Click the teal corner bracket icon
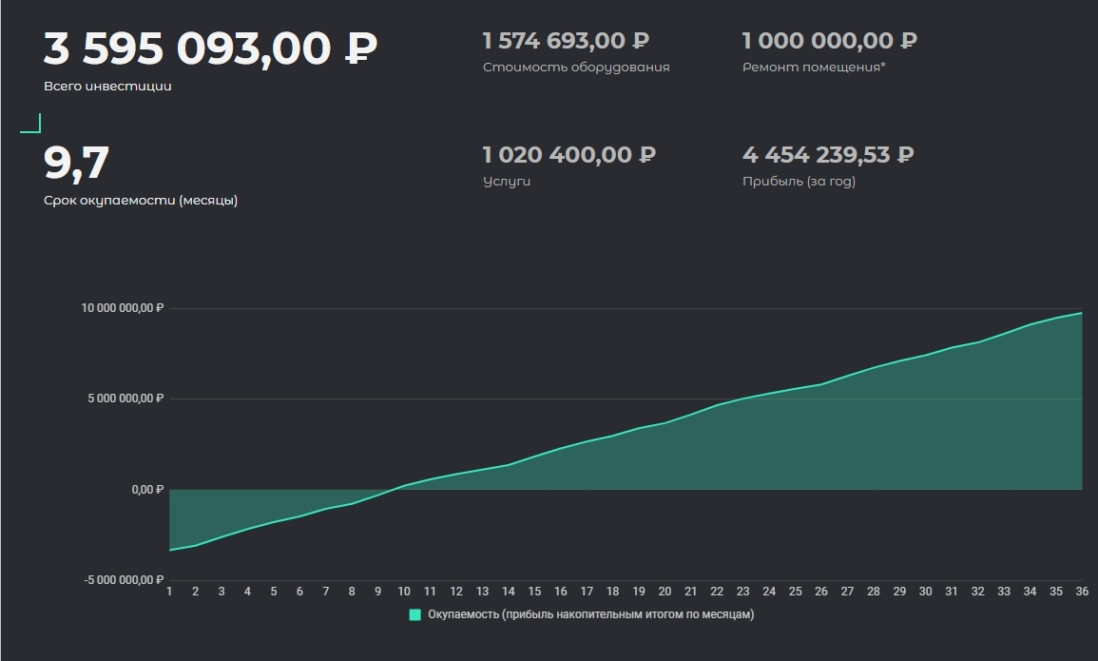 [31, 124]
